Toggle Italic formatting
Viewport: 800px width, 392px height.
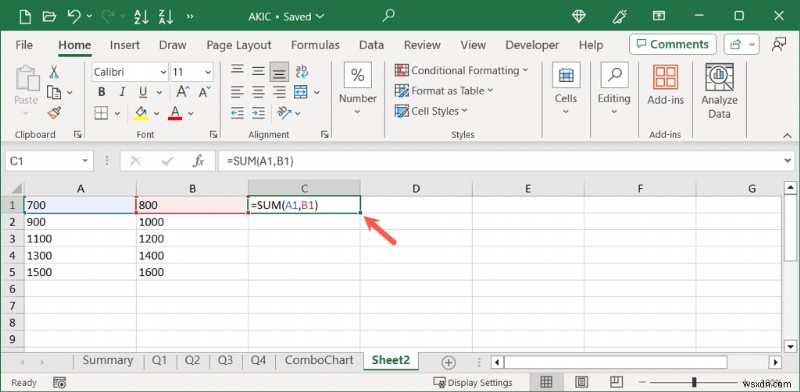point(122,92)
